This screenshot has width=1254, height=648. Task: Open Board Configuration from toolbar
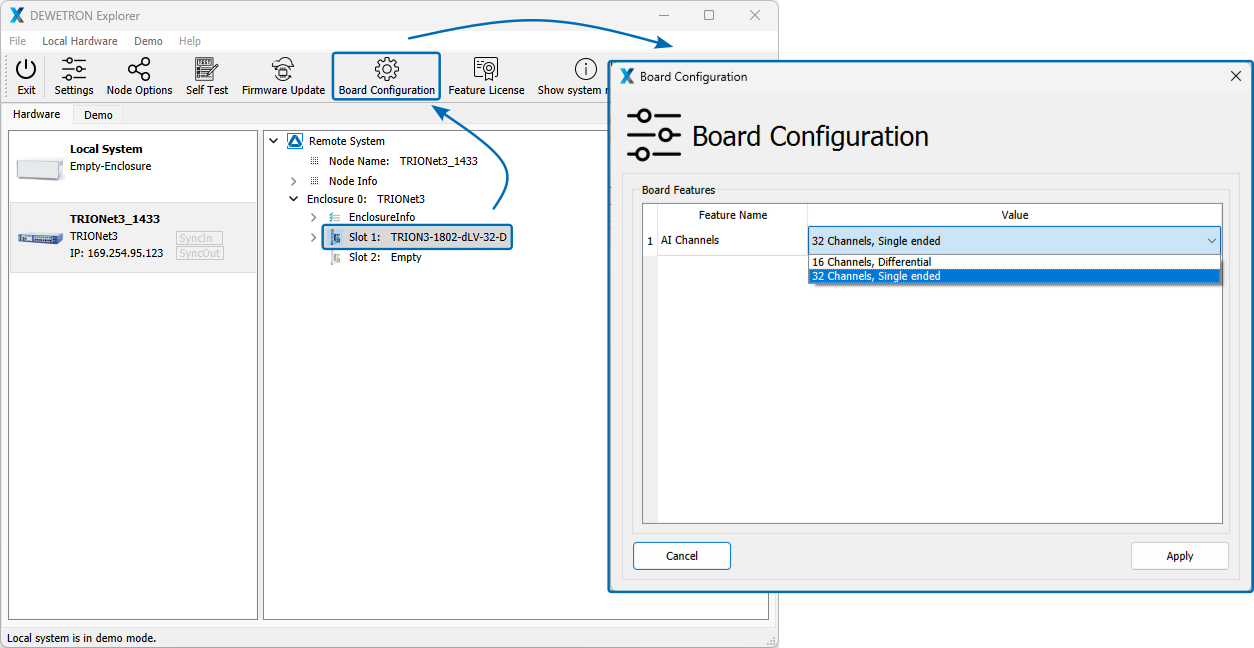pos(386,77)
